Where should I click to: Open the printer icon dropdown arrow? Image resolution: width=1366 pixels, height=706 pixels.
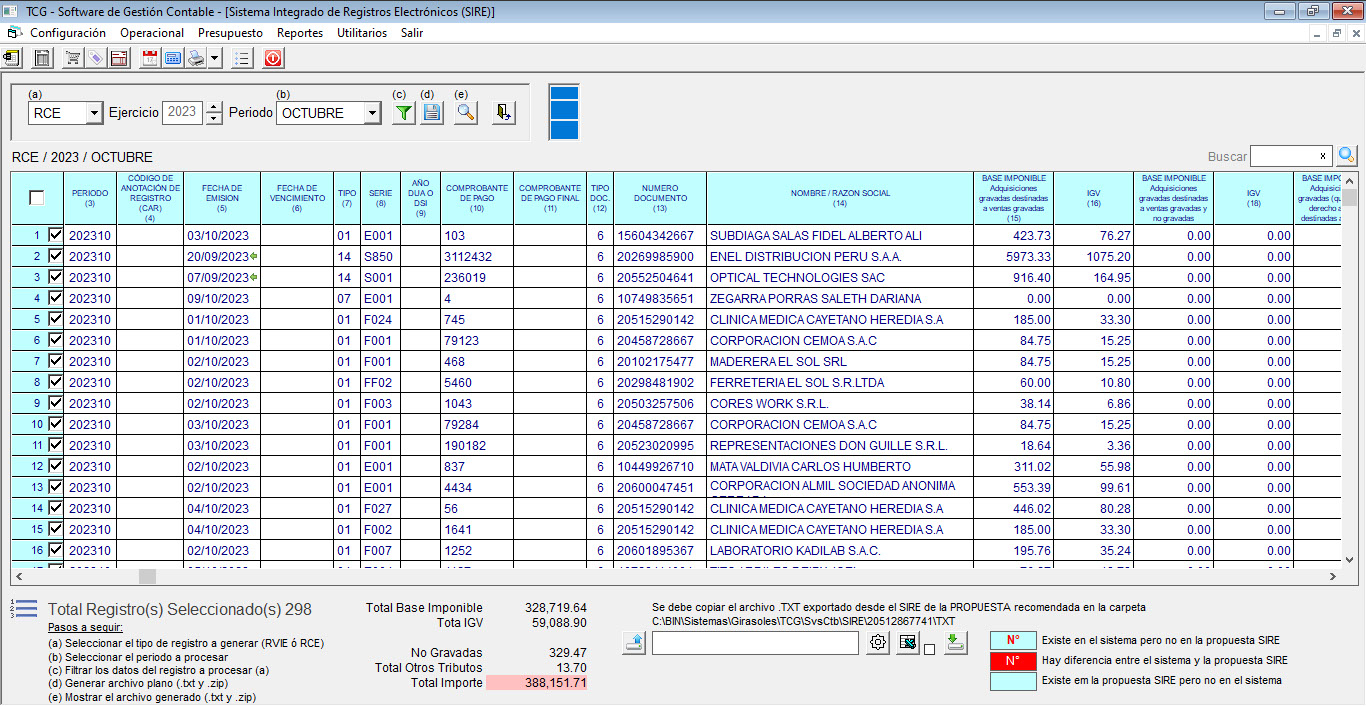click(215, 59)
